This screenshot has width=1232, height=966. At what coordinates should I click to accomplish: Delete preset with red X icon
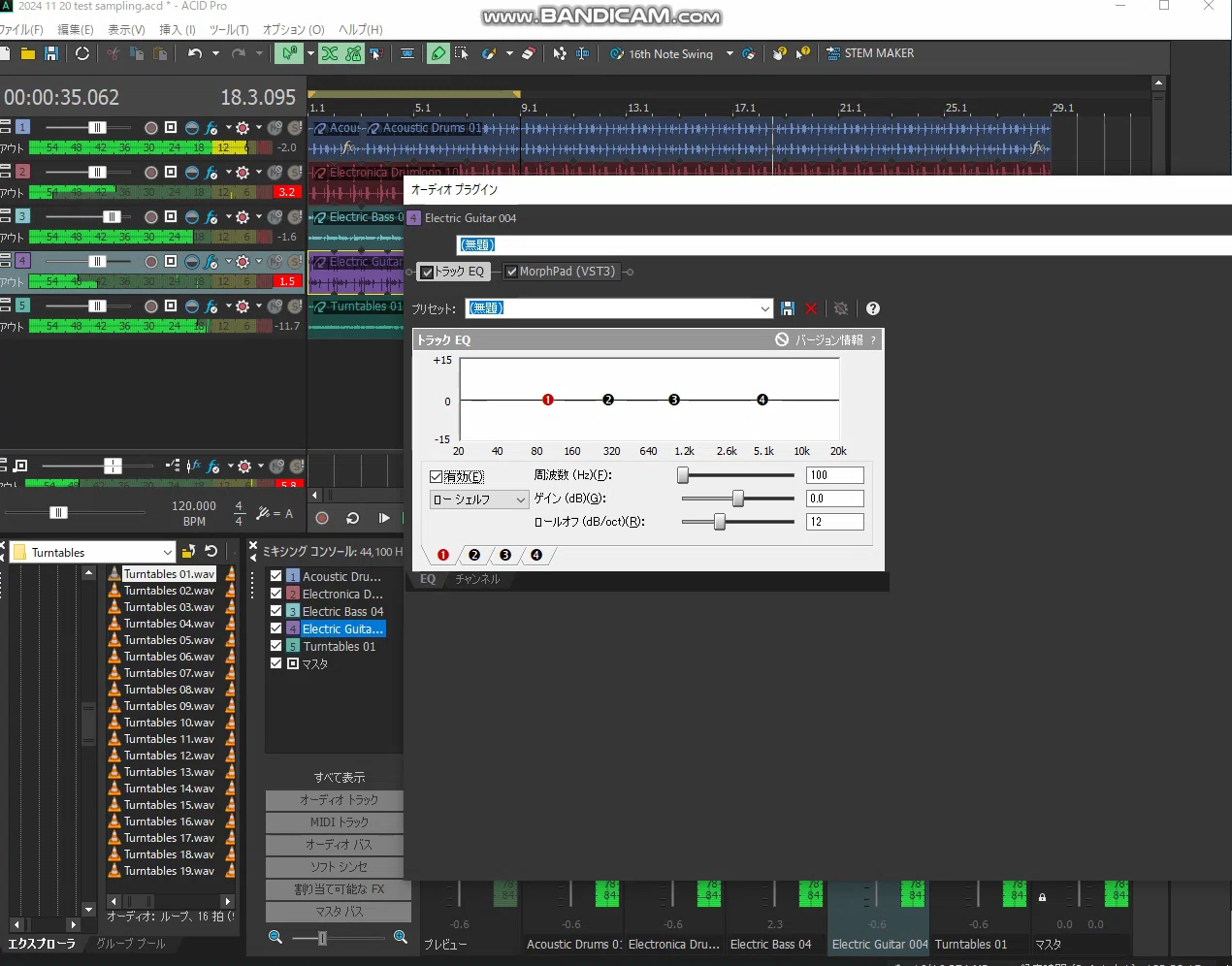coord(811,308)
